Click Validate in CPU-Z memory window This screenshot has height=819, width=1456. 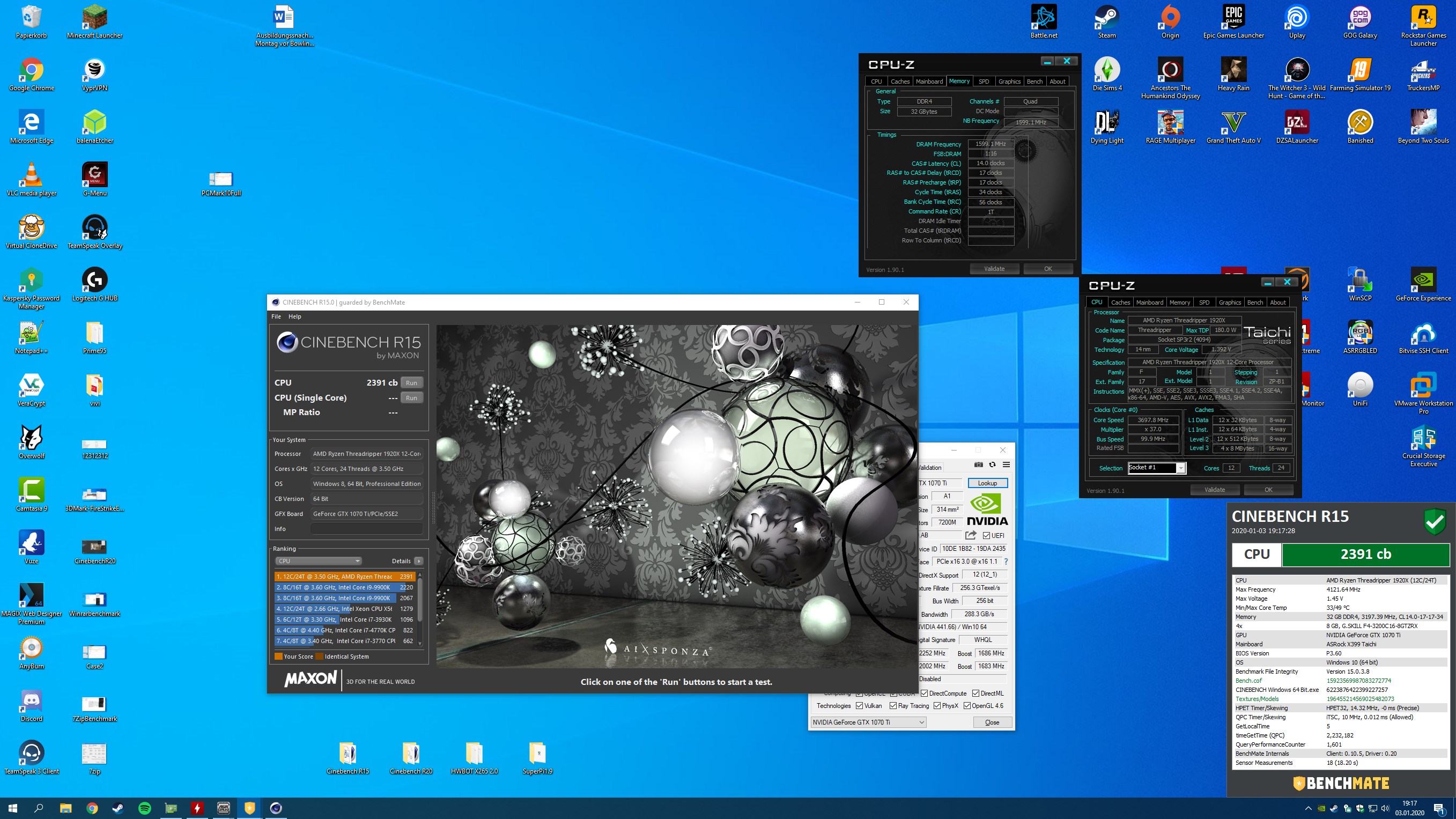(x=994, y=269)
